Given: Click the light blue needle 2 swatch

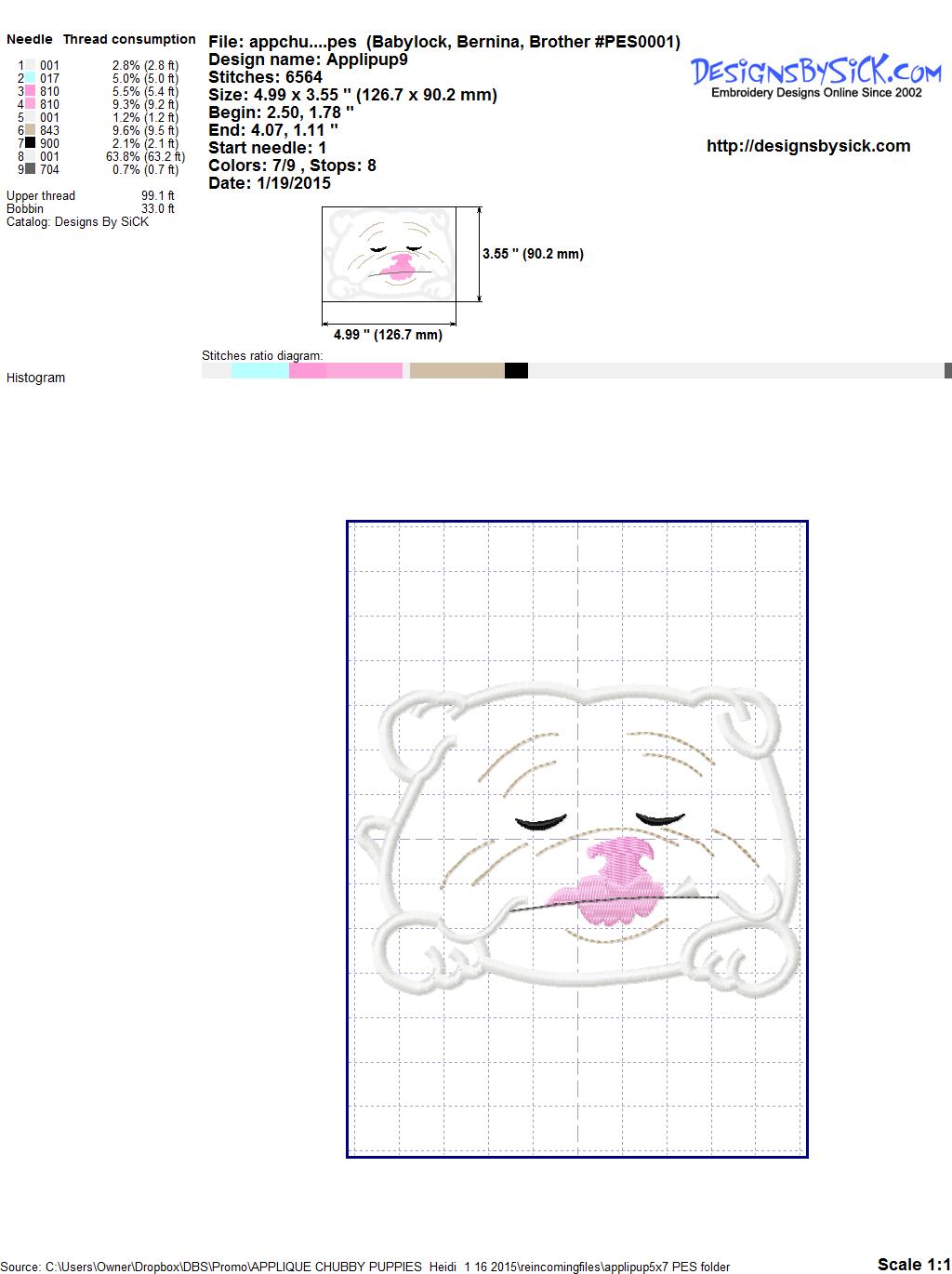Looking at the screenshot, I should (31, 79).
